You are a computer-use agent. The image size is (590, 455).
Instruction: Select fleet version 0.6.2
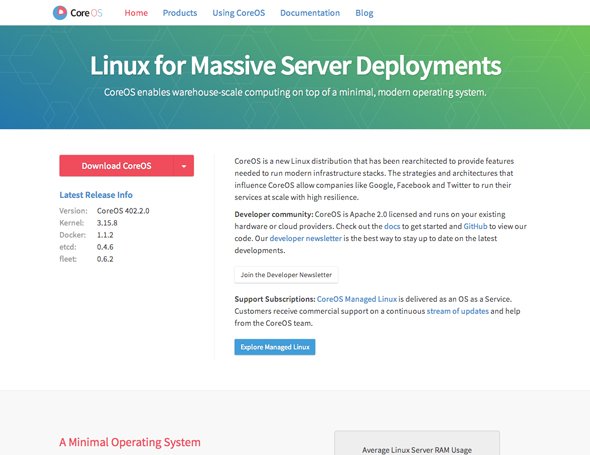[x=105, y=259]
